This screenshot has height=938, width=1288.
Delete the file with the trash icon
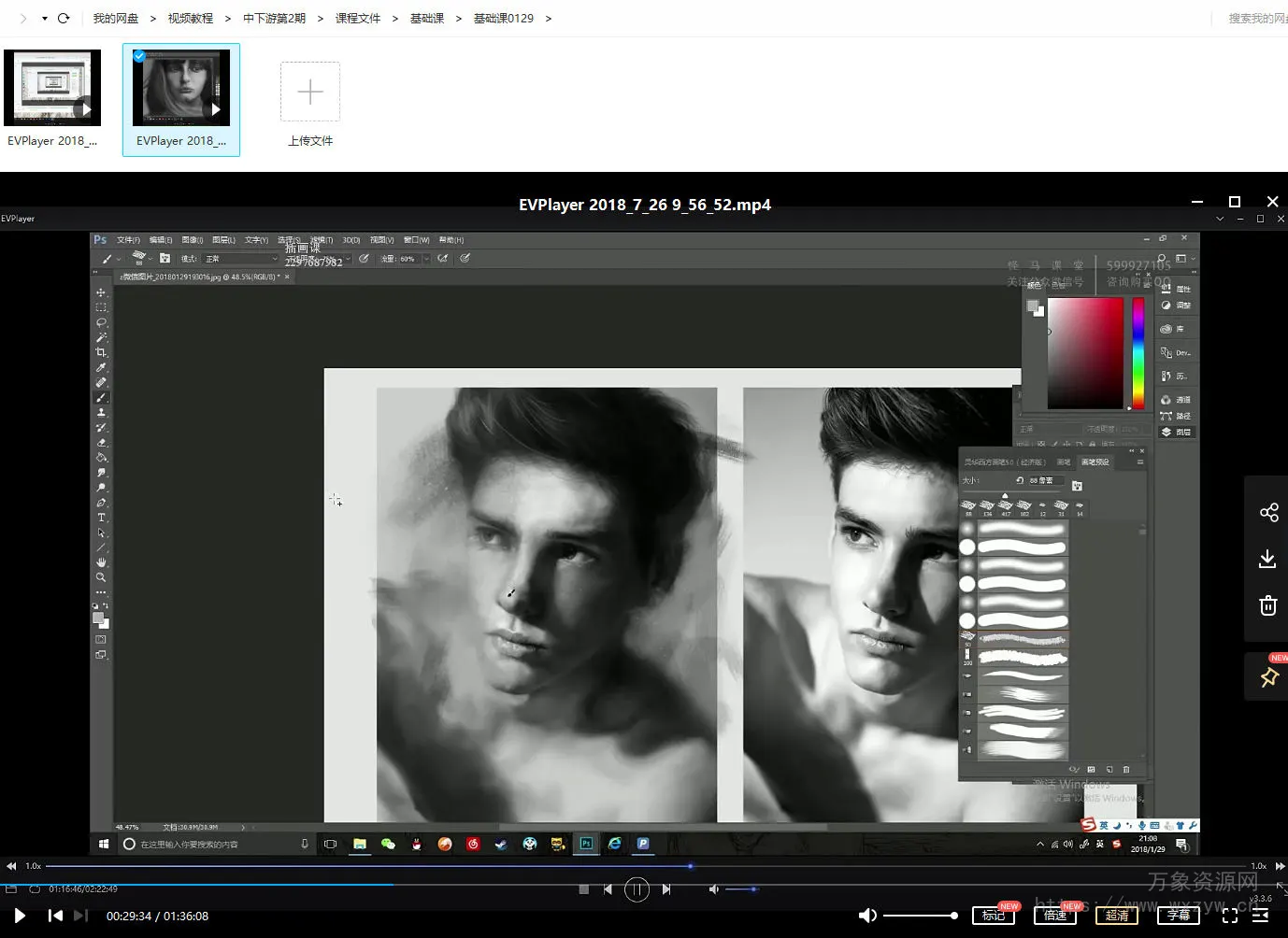1267,605
